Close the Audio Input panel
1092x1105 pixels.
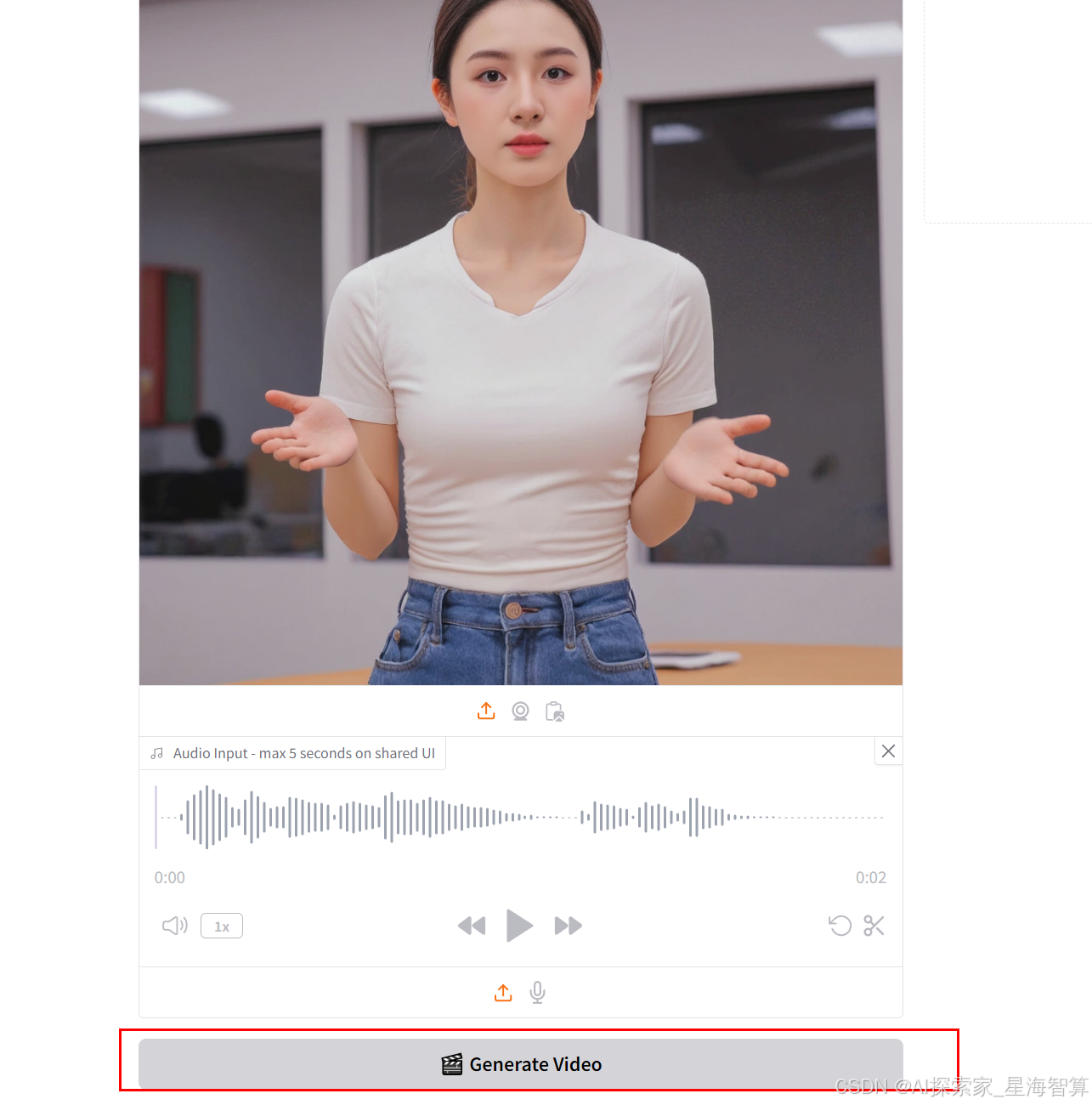tap(888, 751)
